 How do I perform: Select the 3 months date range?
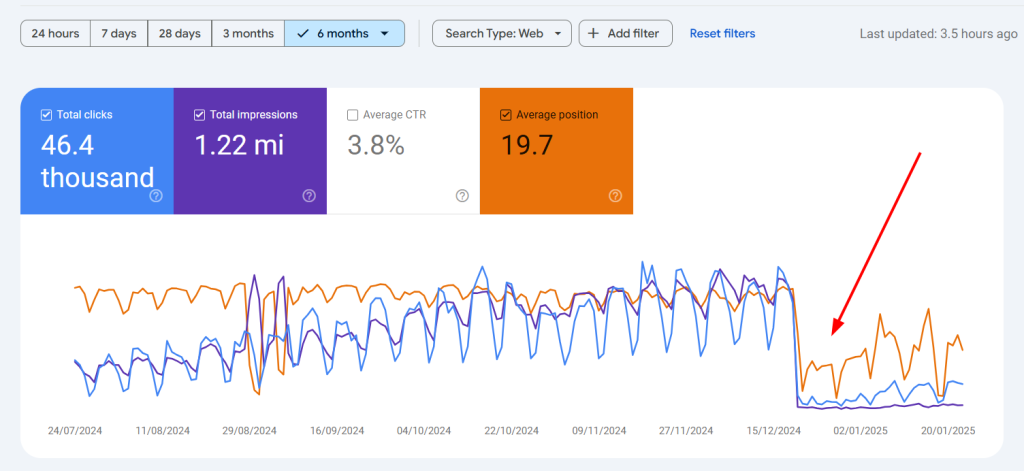pyautogui.click(x=248, y=33)
